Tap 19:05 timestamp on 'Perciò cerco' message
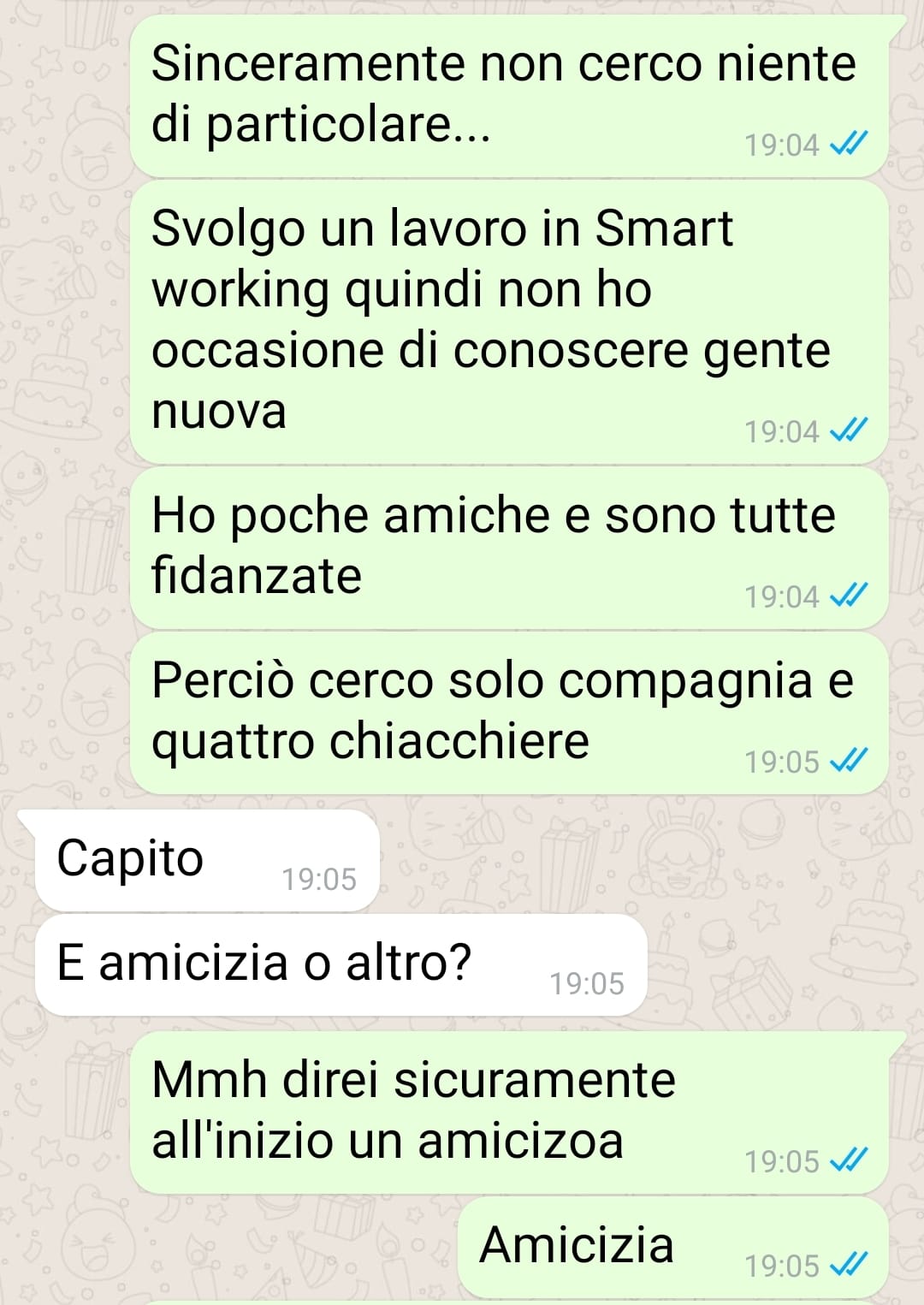Screen dimensions: 924x1305 click(781, 762)
